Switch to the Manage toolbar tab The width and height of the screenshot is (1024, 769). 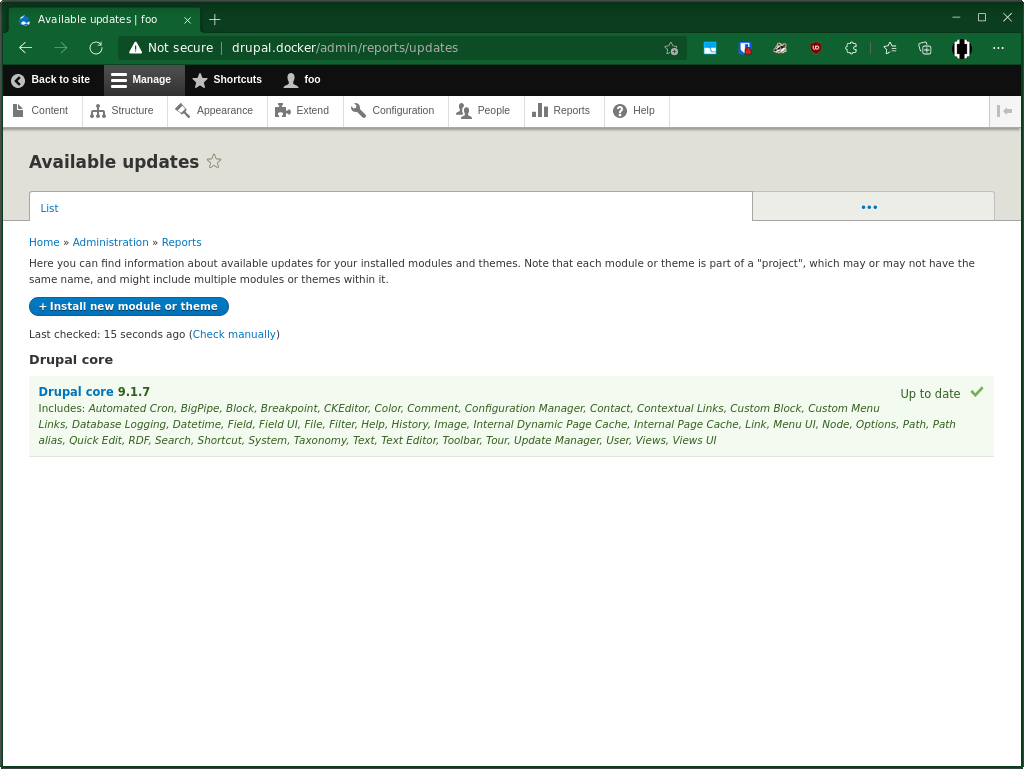pos(143,80)
